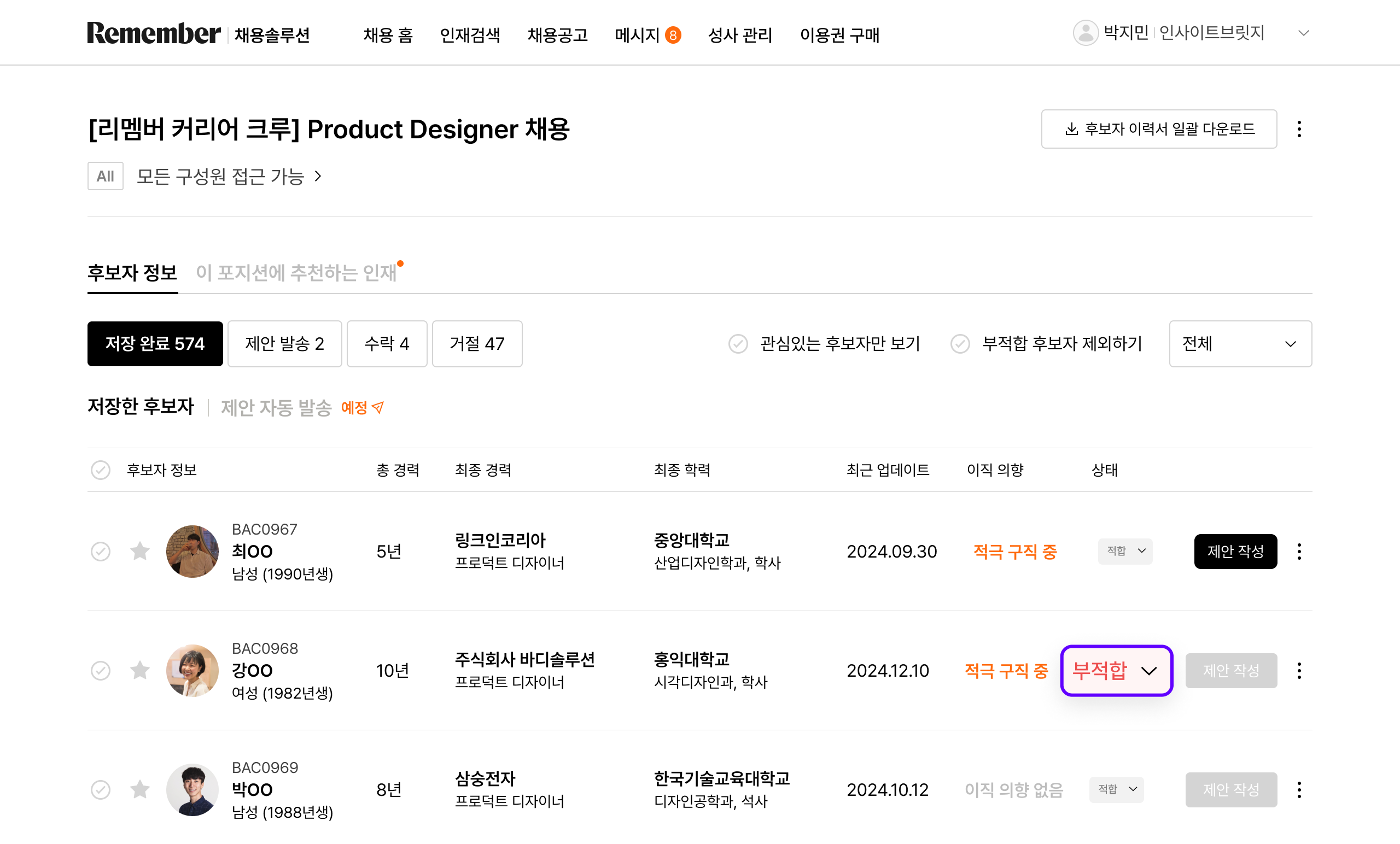
Task: Click candidate name 강OO
Action: pos(252,671)
